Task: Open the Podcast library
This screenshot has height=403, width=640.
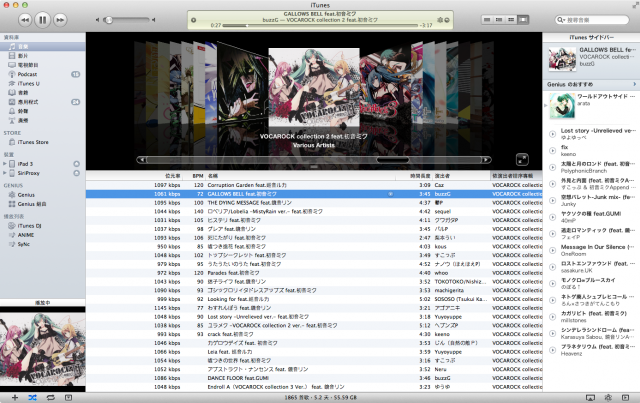Action: [x=42, y=74]
